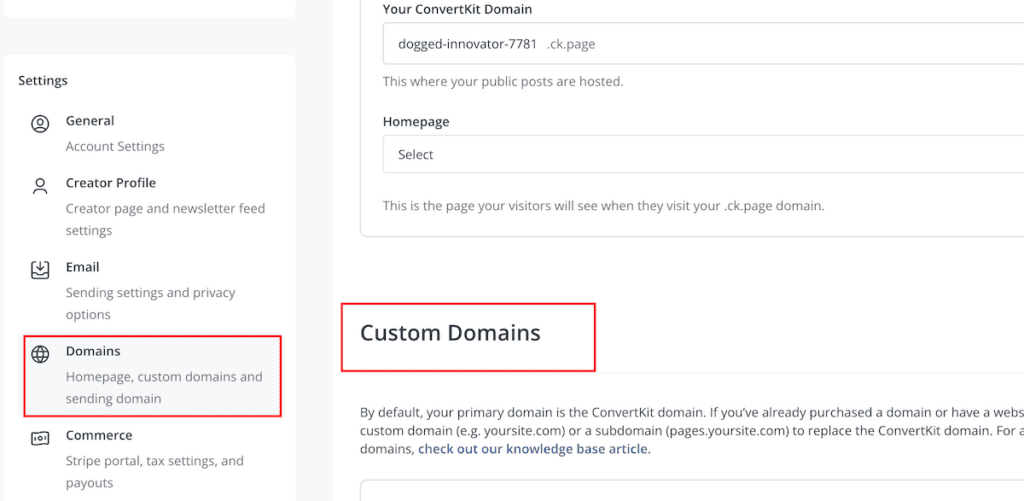The width and height of the screenshot is (1024, 501).
Task: Click 'Homepage, custom domains and sending domain' text
Action: (x=164, y=387)
